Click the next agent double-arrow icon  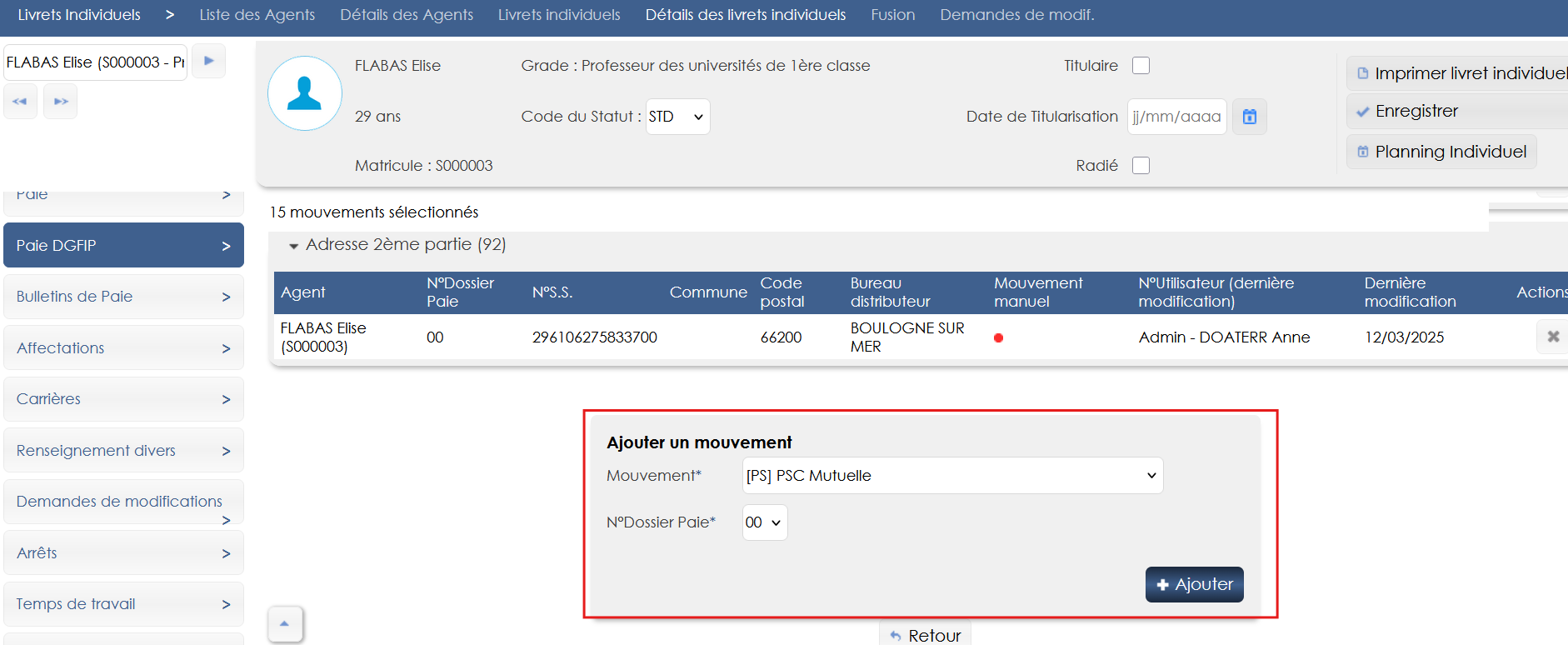(61, 102)
